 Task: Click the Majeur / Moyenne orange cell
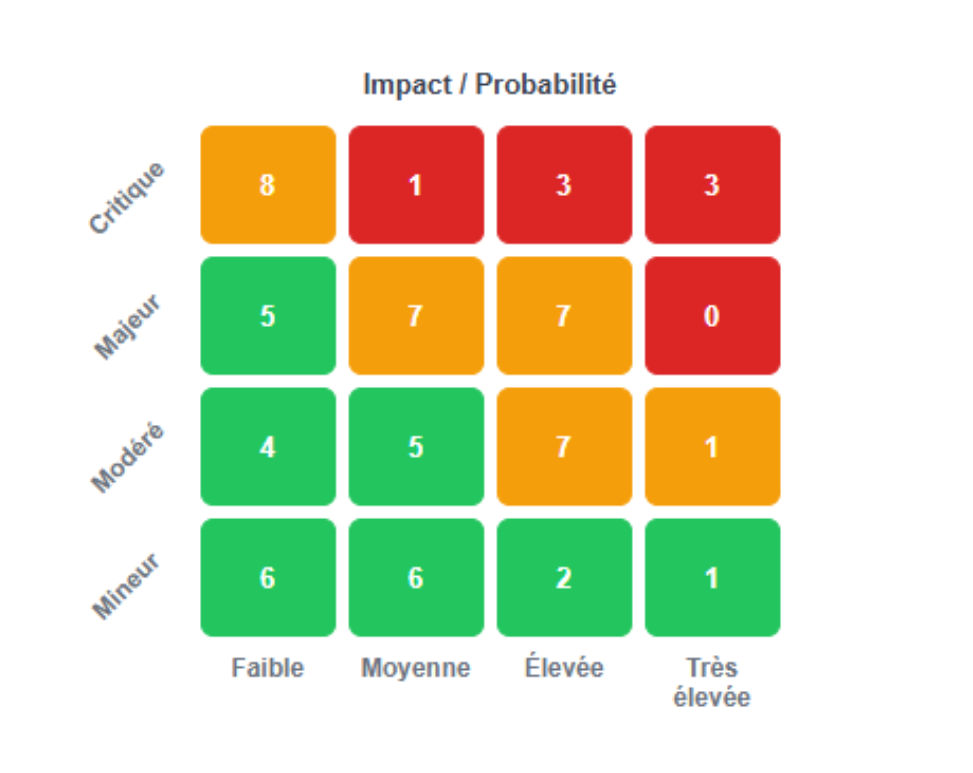point(416,316)
